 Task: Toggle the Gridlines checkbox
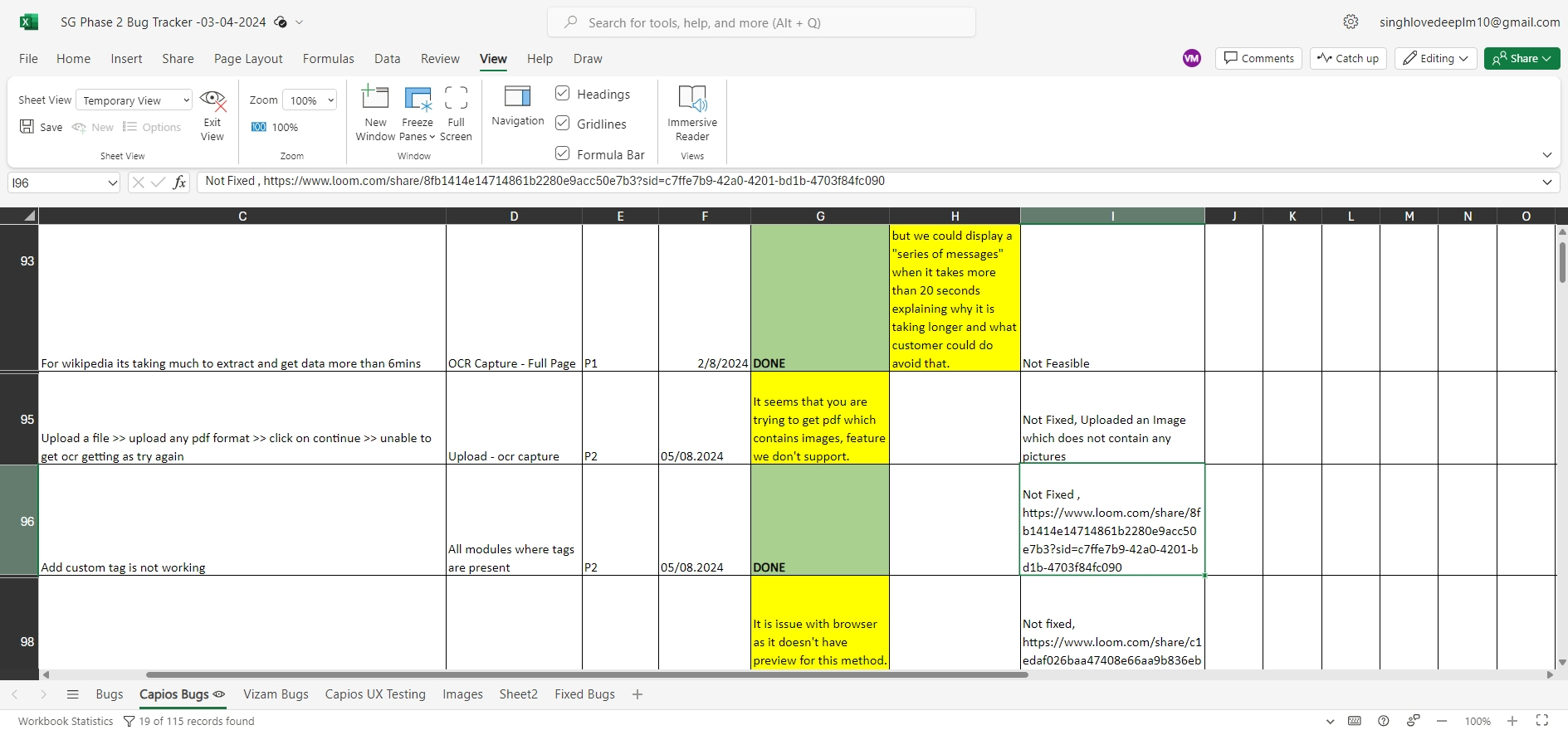click(x=563, y=123)
